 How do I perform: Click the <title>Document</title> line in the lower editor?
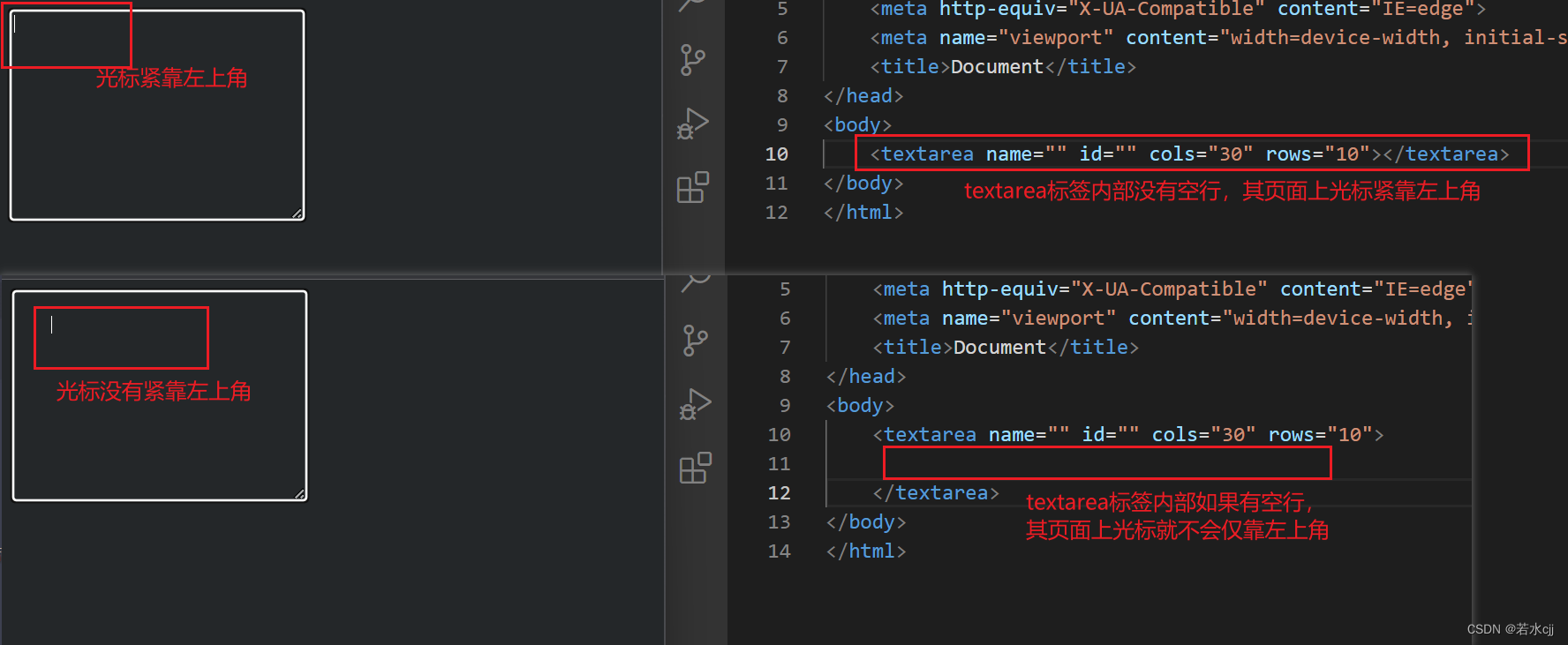[x=1006, y=347]
